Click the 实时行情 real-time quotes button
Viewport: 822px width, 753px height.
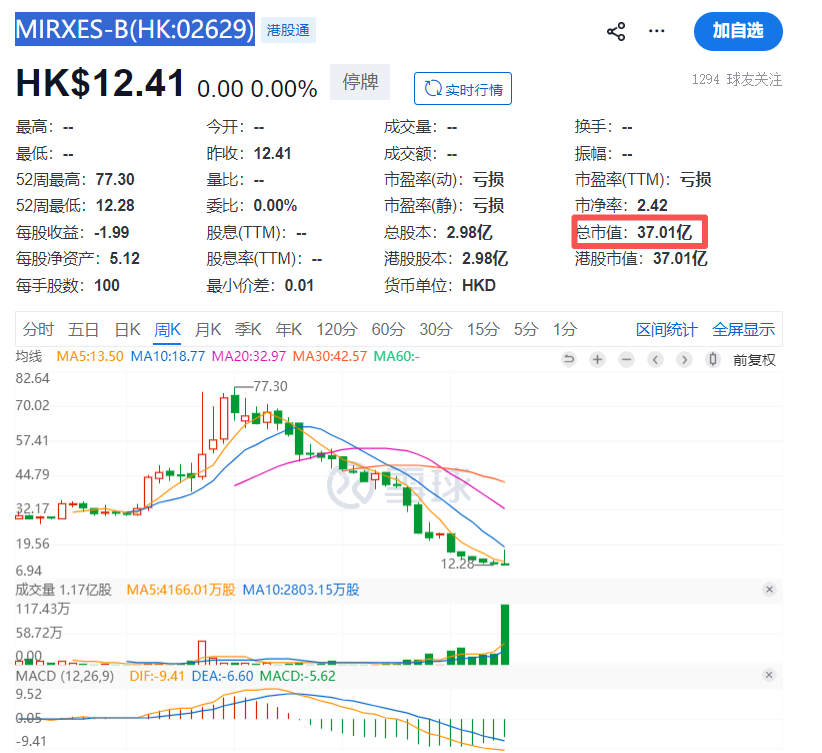(463, 89)
